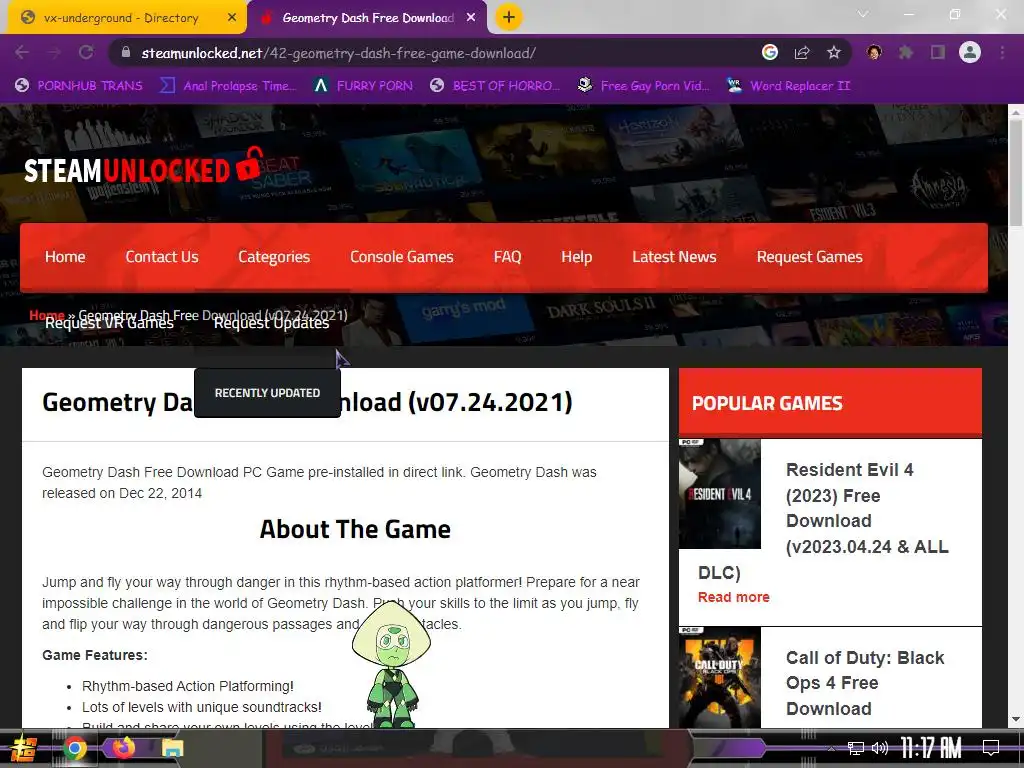Viewport: 1024px width, 768px height.
Task: Open the Resident Evil 4 (2023) title link
Action: pyautogui.click(x=867, y=508)
